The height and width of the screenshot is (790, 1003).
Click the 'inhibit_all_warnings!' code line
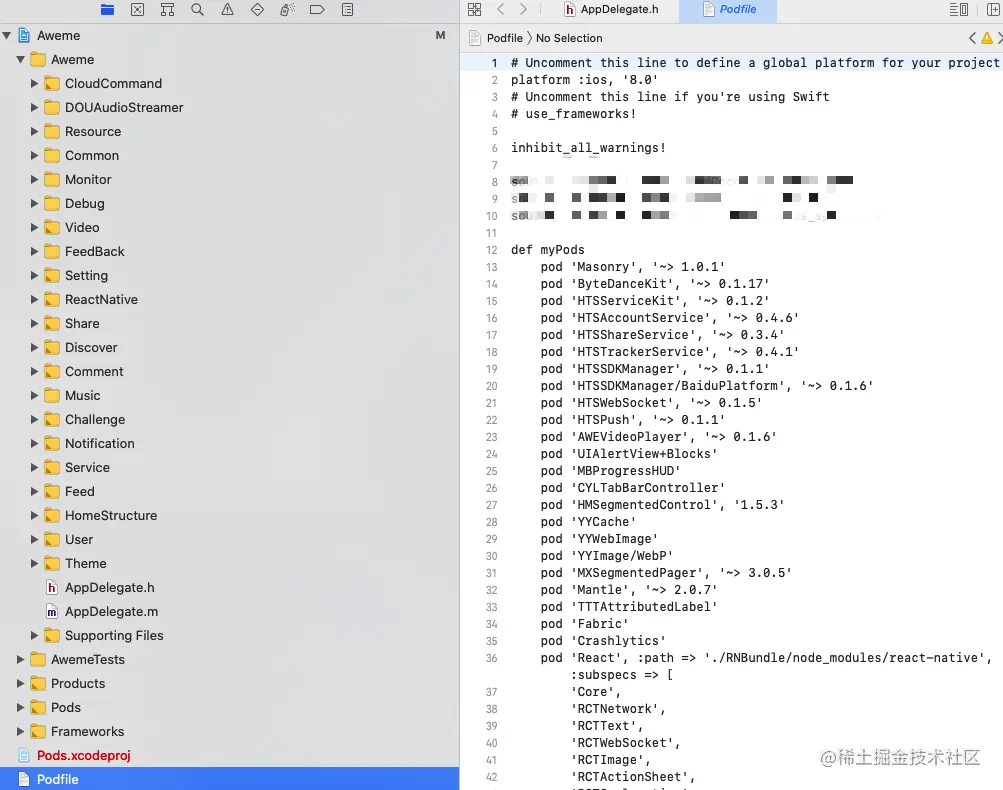(588, 148)
